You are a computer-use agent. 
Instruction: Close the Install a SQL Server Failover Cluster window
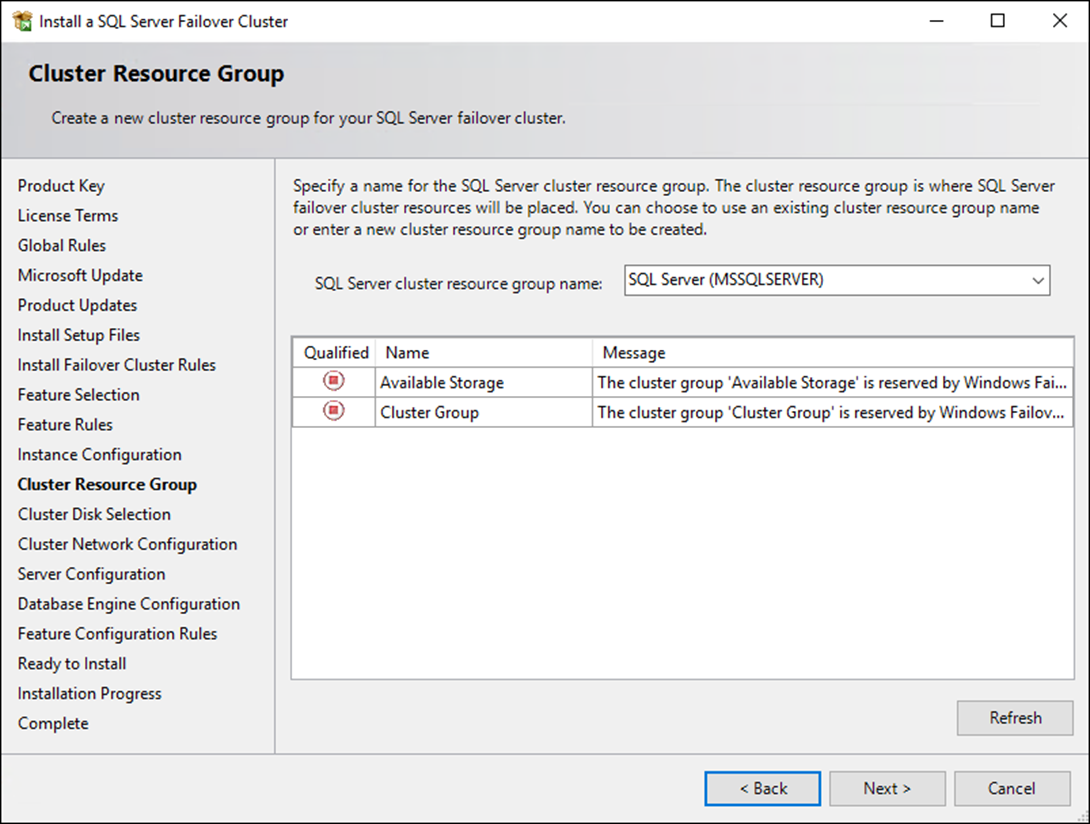tap(1059, 21)
